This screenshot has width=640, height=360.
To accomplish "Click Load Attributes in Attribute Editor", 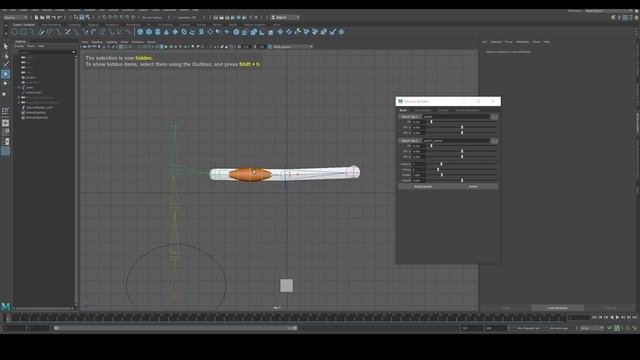I will click(558, 308).
